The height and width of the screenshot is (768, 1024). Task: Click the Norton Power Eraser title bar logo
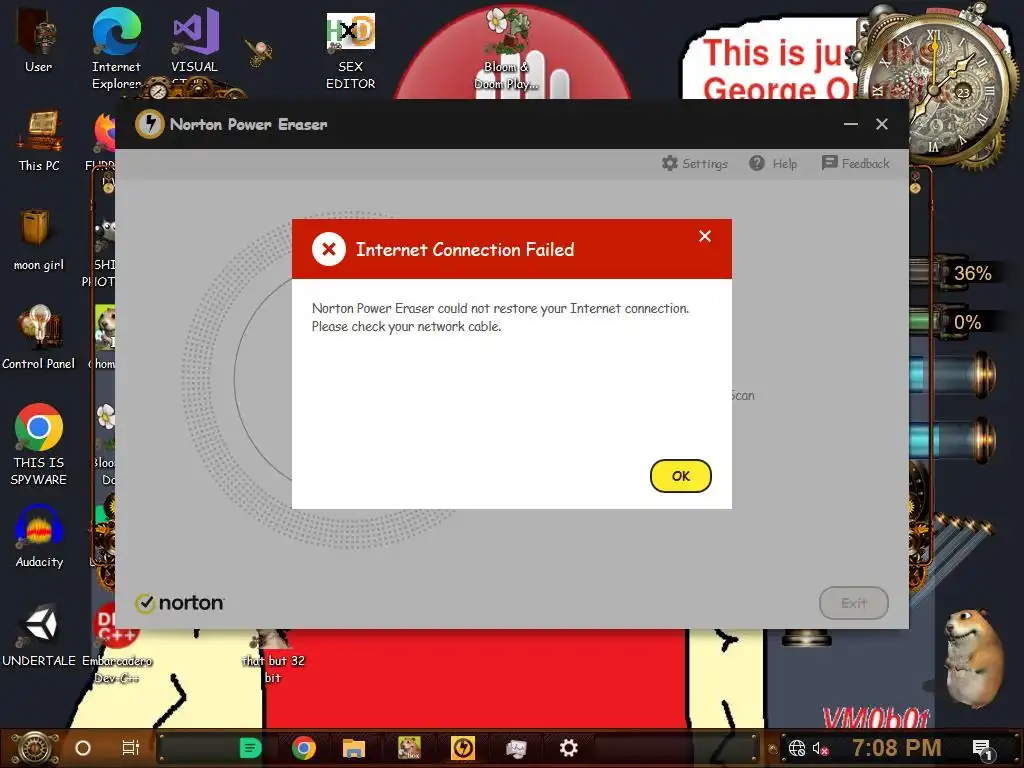pos(150,124)
